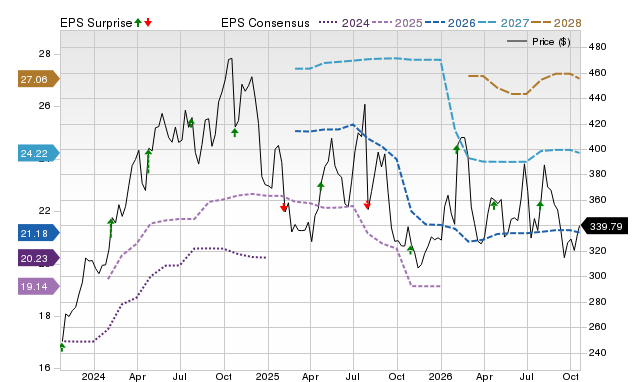Click the green surprise arrow after October 2025

411,250
